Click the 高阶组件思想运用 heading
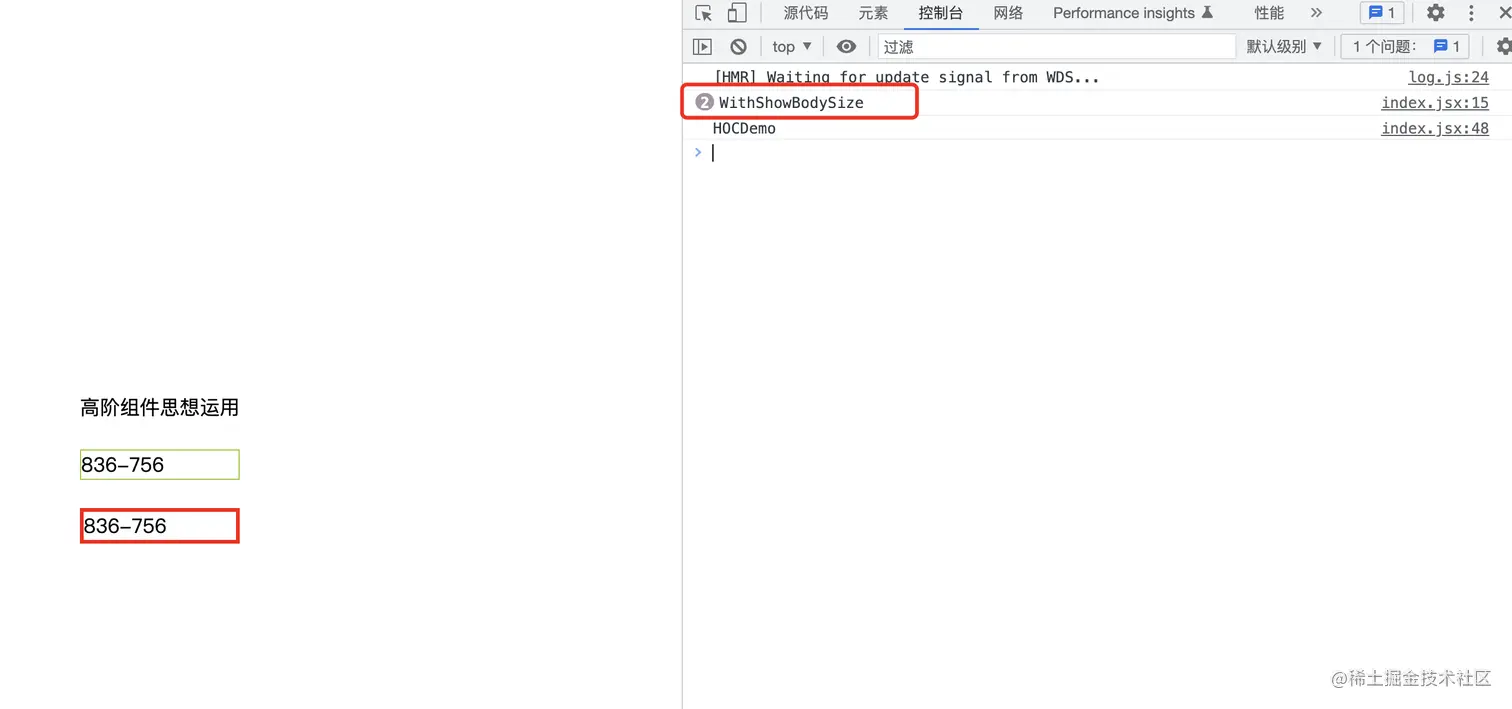Screen dimensions: 1512x709 pyautogui.click(x=160, y=407)
